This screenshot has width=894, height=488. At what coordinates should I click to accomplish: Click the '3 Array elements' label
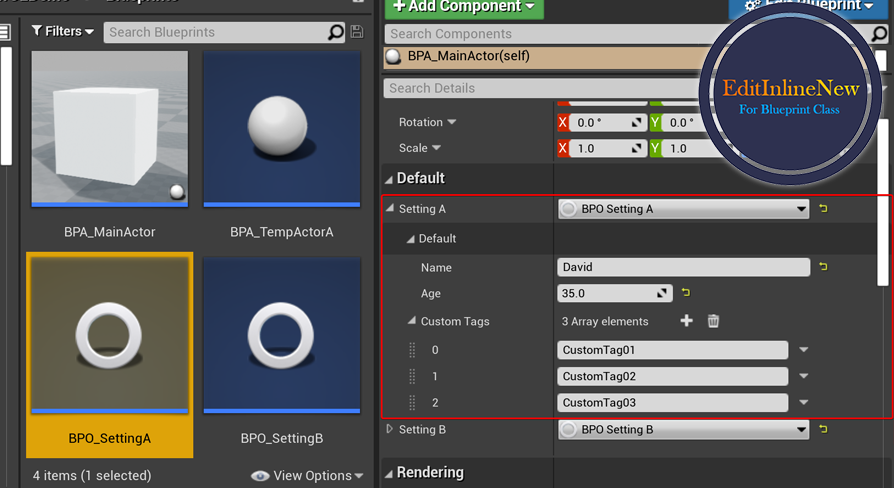click(x=605, y=322)
